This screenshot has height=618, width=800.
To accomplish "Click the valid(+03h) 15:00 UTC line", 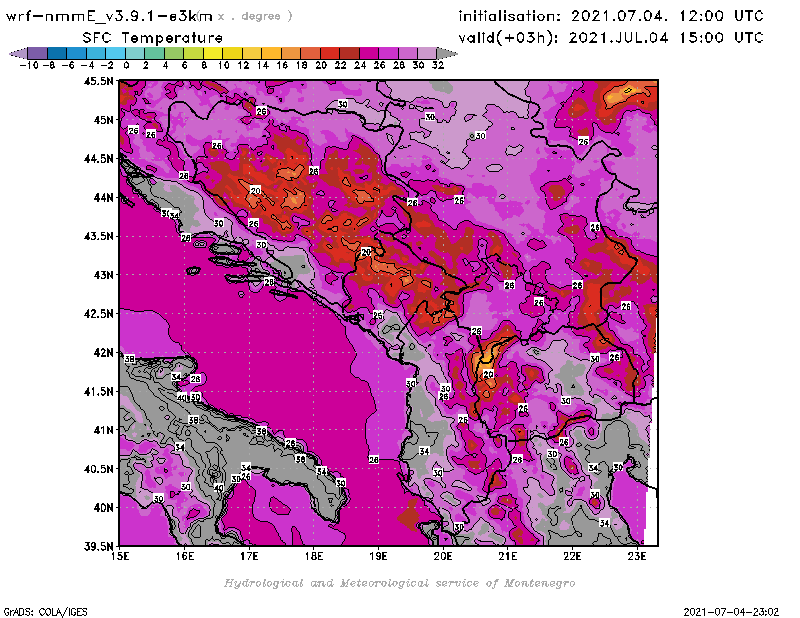I will (611, 38).
